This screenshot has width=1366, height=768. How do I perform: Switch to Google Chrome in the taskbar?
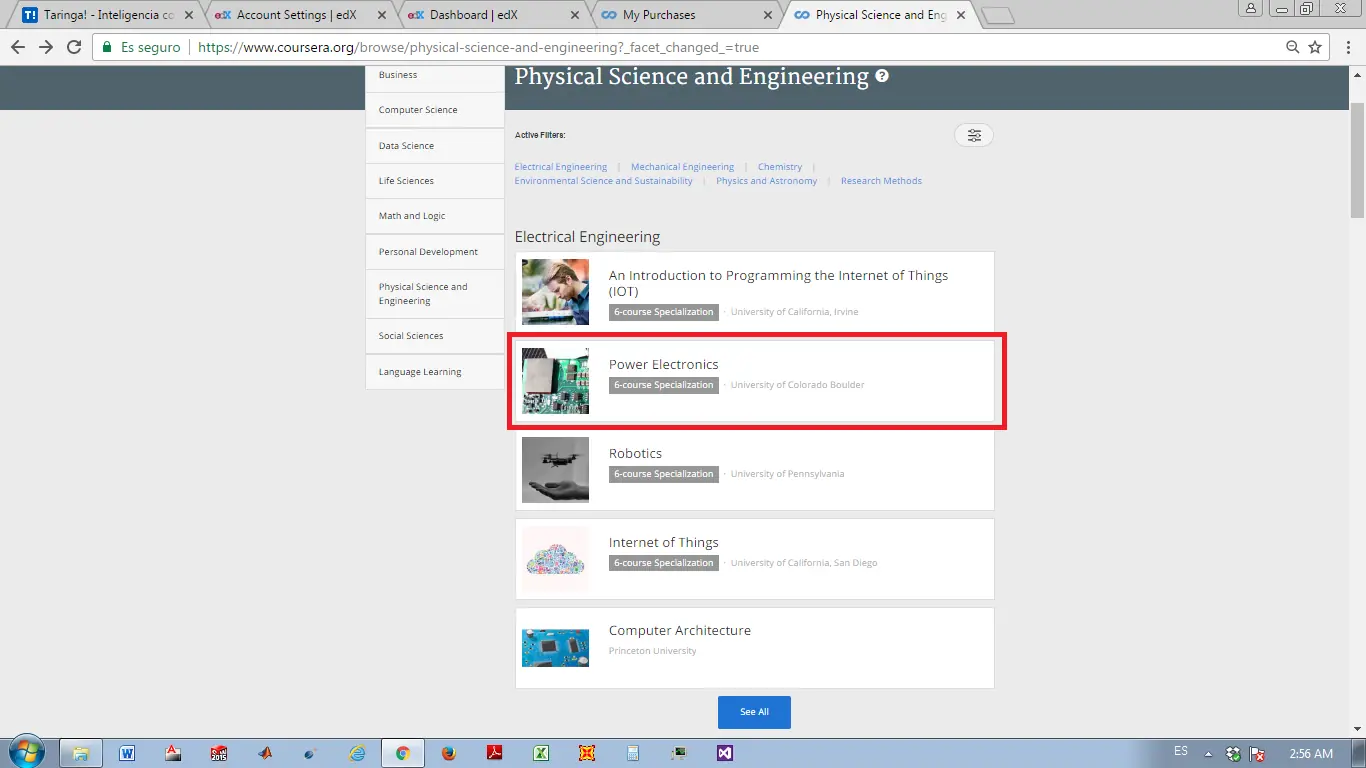click(x=403, y=753)
